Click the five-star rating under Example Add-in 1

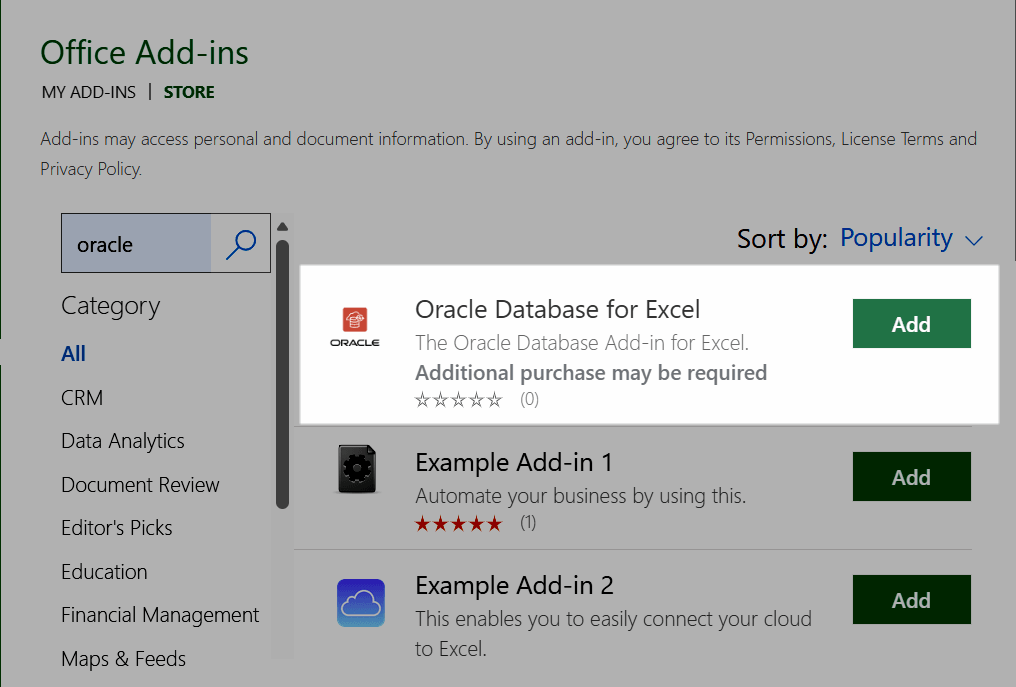pos(458,521)
